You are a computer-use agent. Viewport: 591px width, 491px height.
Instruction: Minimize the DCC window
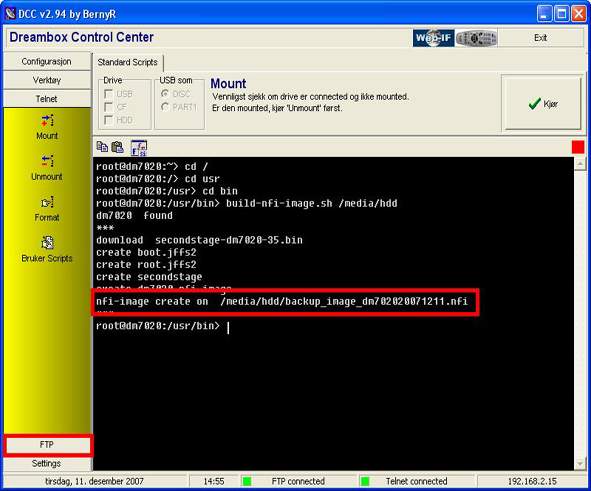pos(544,14)
